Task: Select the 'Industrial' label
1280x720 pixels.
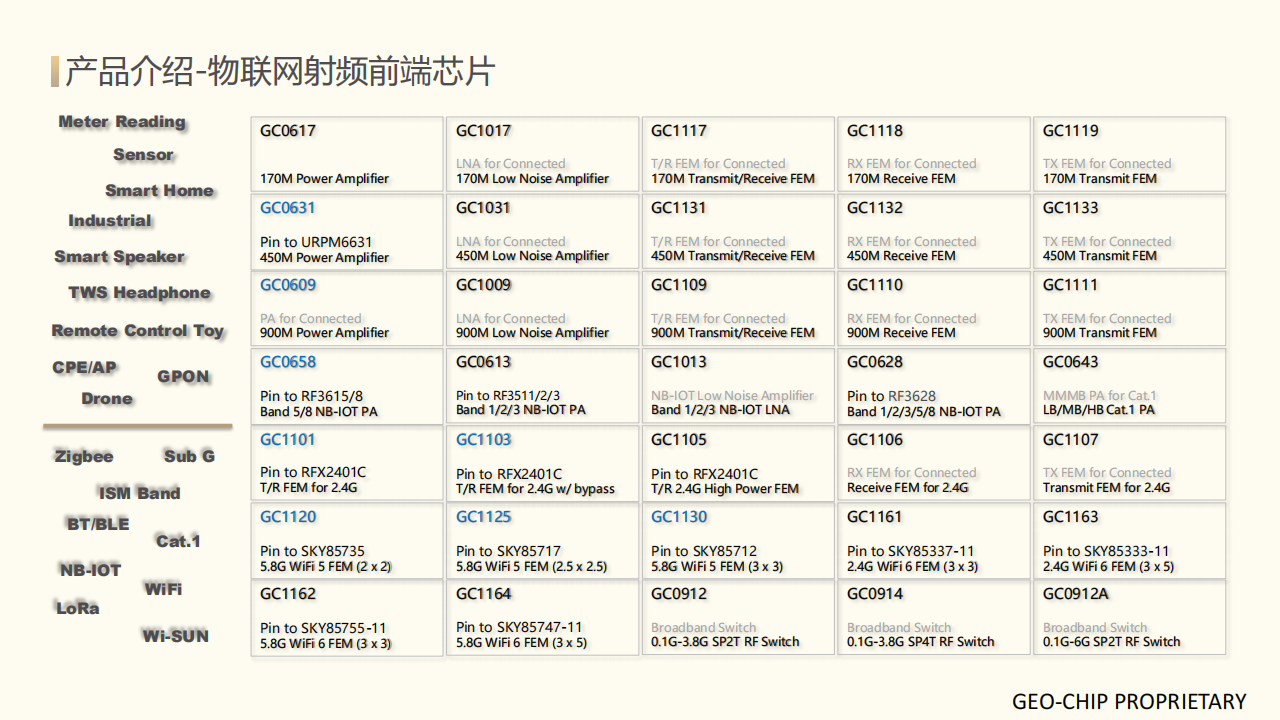Action: click(x=110, y=221)
